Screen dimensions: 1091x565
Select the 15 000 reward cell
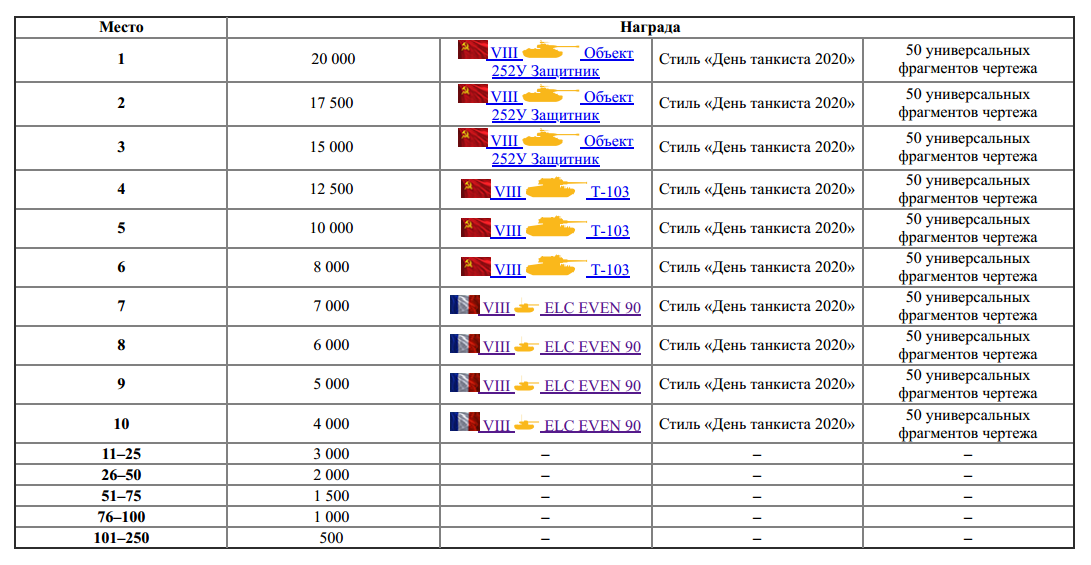(333, 147)
